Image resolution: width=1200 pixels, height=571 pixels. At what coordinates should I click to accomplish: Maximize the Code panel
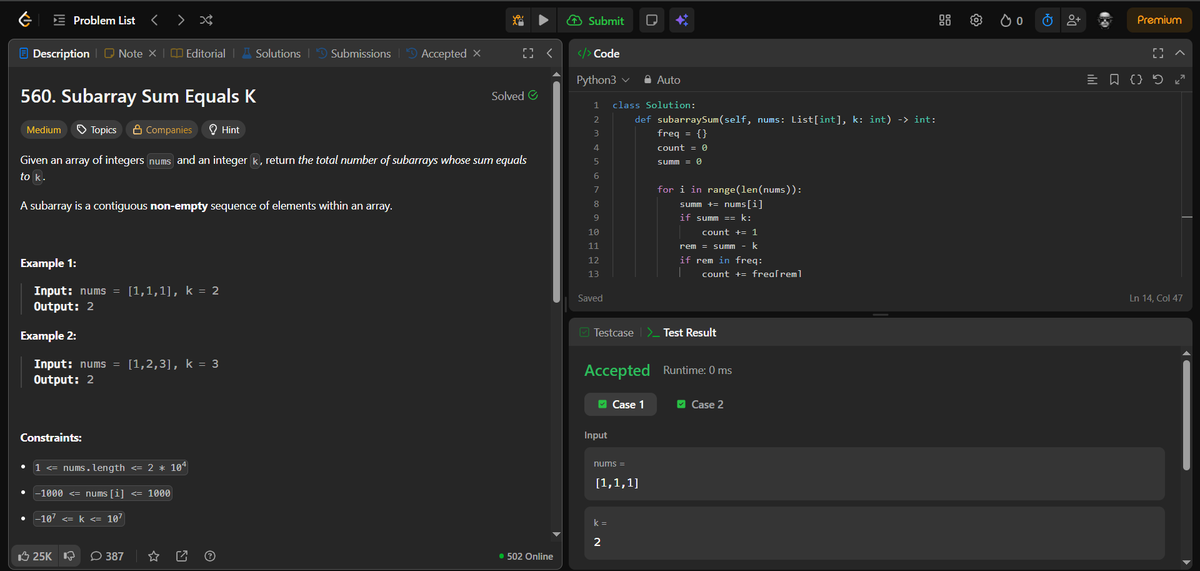[x=1158, y=53]
